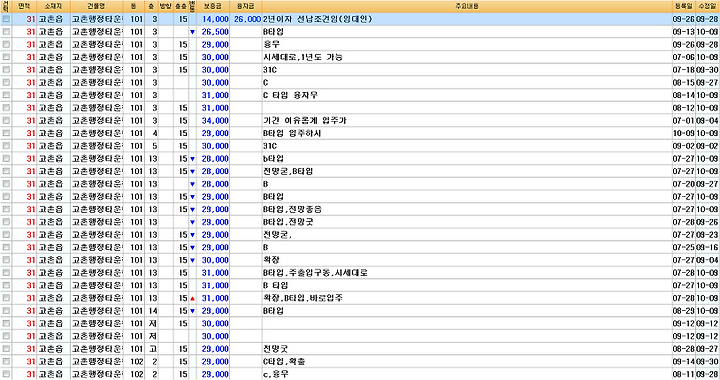Click the registration date 07-18
Screen dimensions: 720x380
coord(683,70)
